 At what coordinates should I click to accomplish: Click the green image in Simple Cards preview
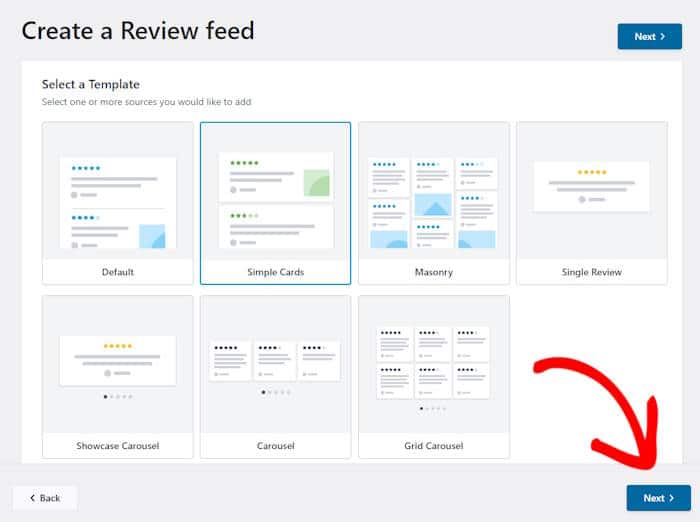click(x=317, y=183)
